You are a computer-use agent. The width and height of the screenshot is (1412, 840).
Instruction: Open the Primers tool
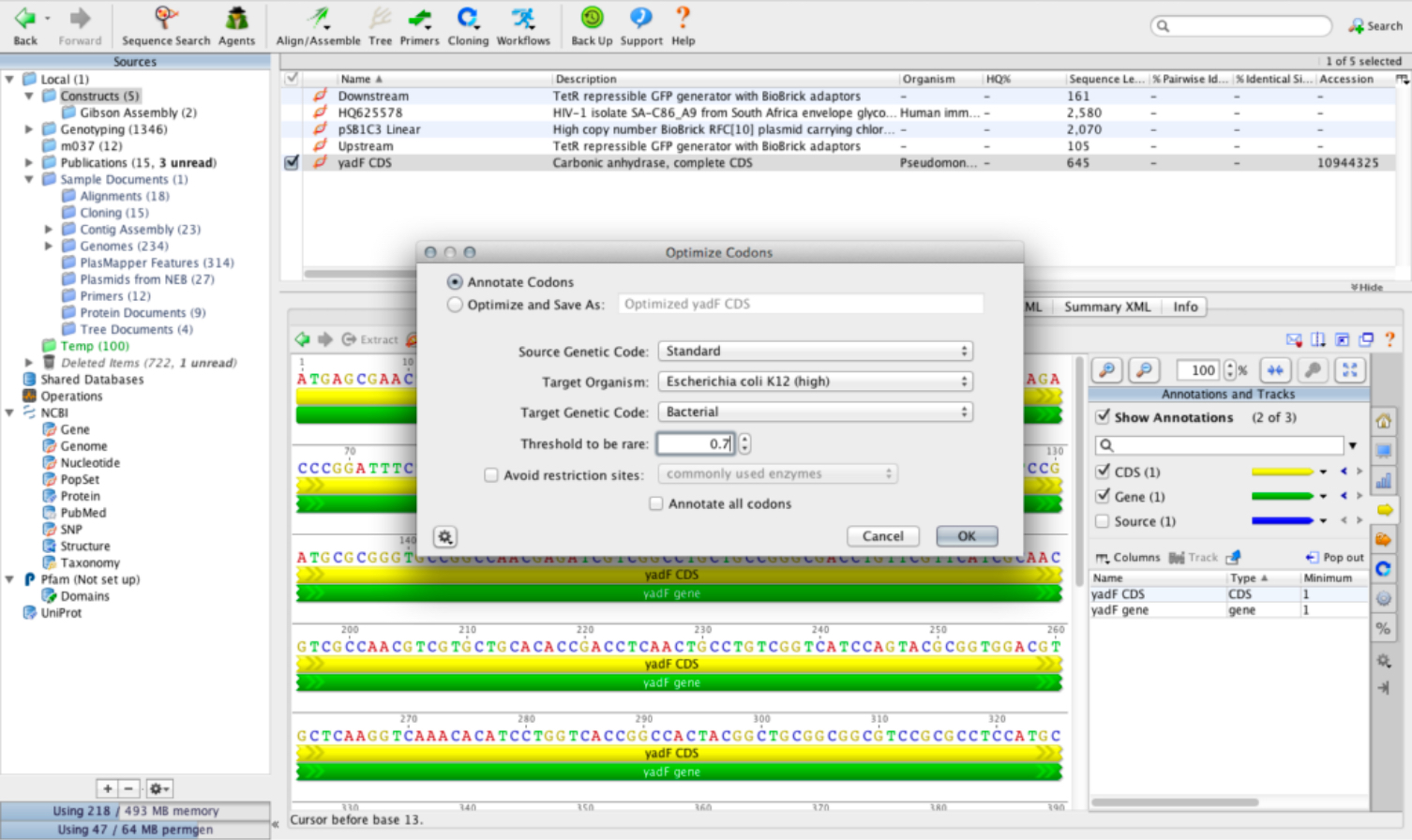point(419,25)
